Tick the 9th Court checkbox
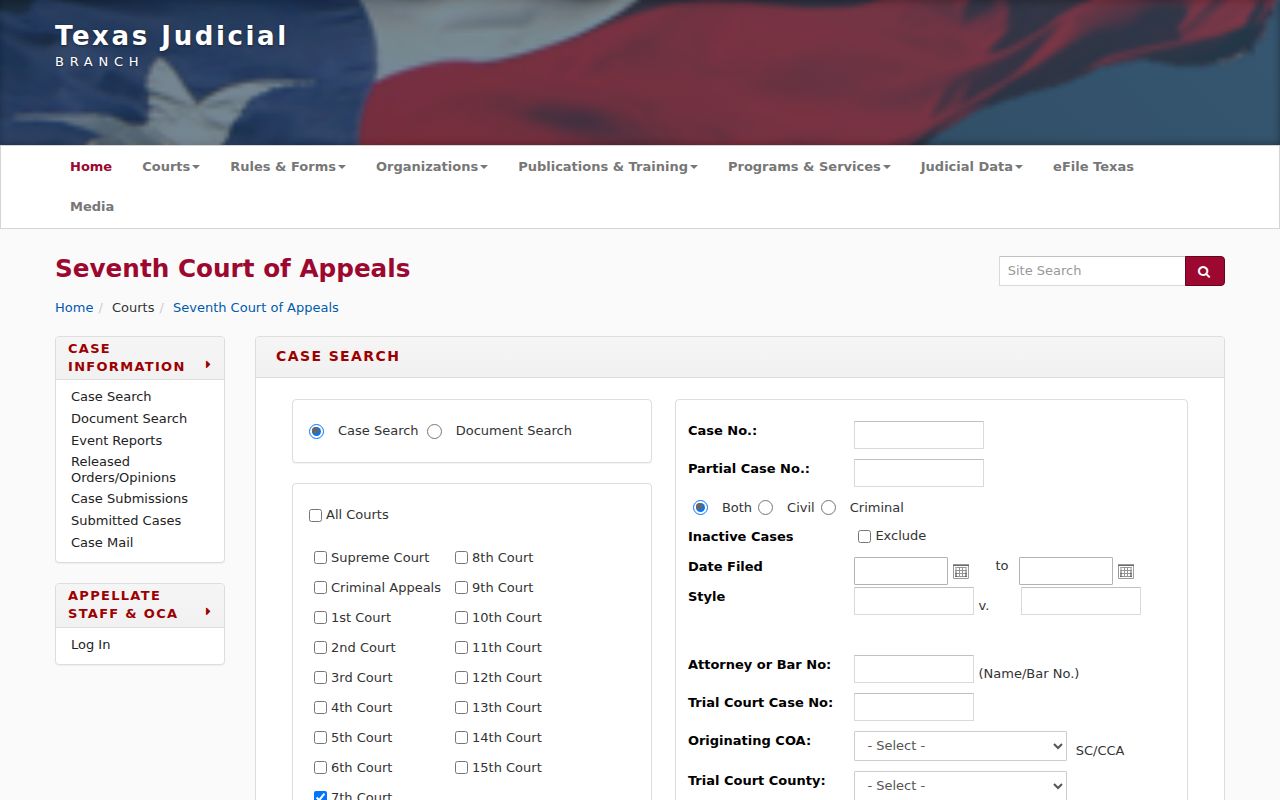 pyautogui.click(x=461, y=588)
